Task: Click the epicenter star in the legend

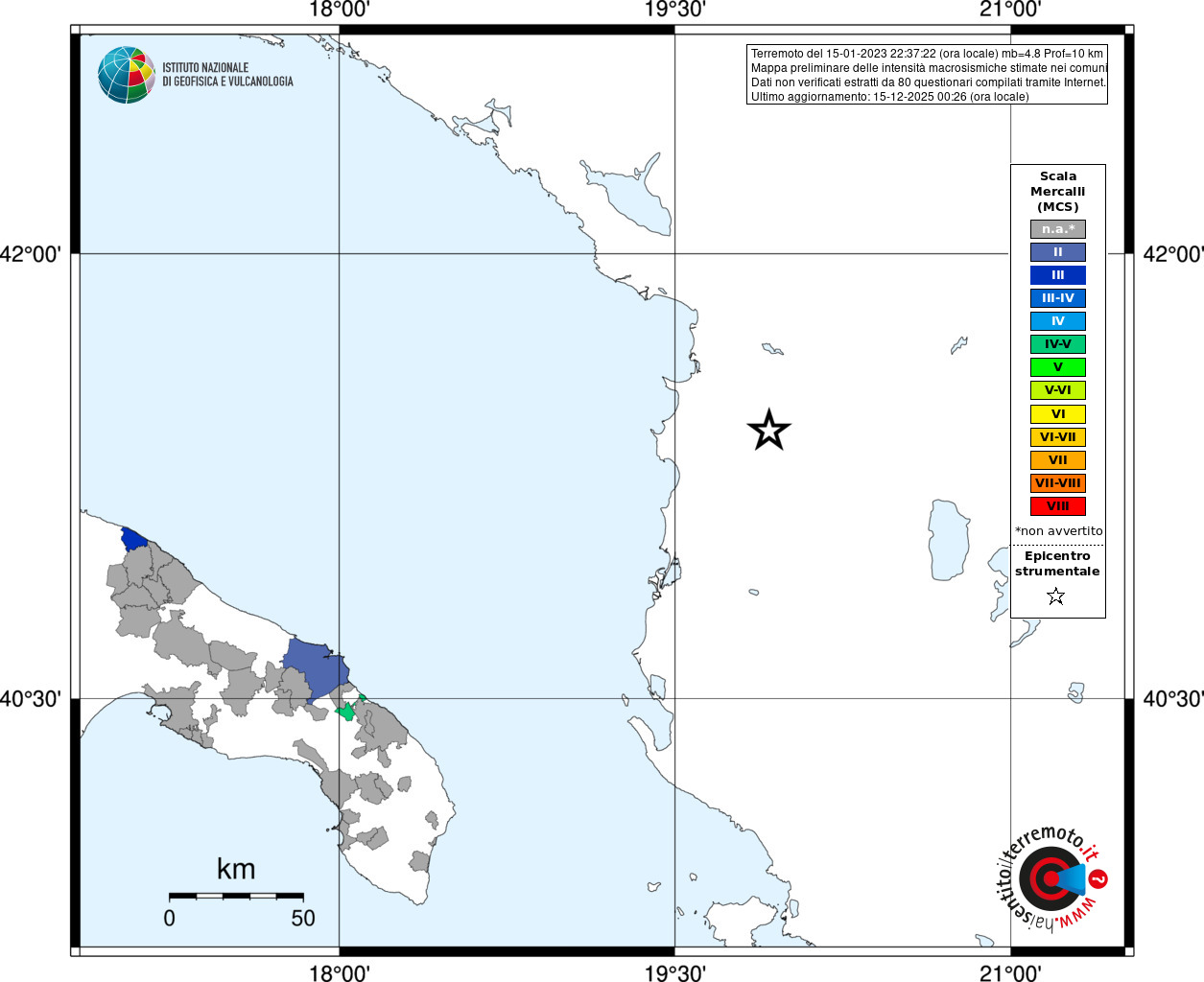Action: 1056,596
